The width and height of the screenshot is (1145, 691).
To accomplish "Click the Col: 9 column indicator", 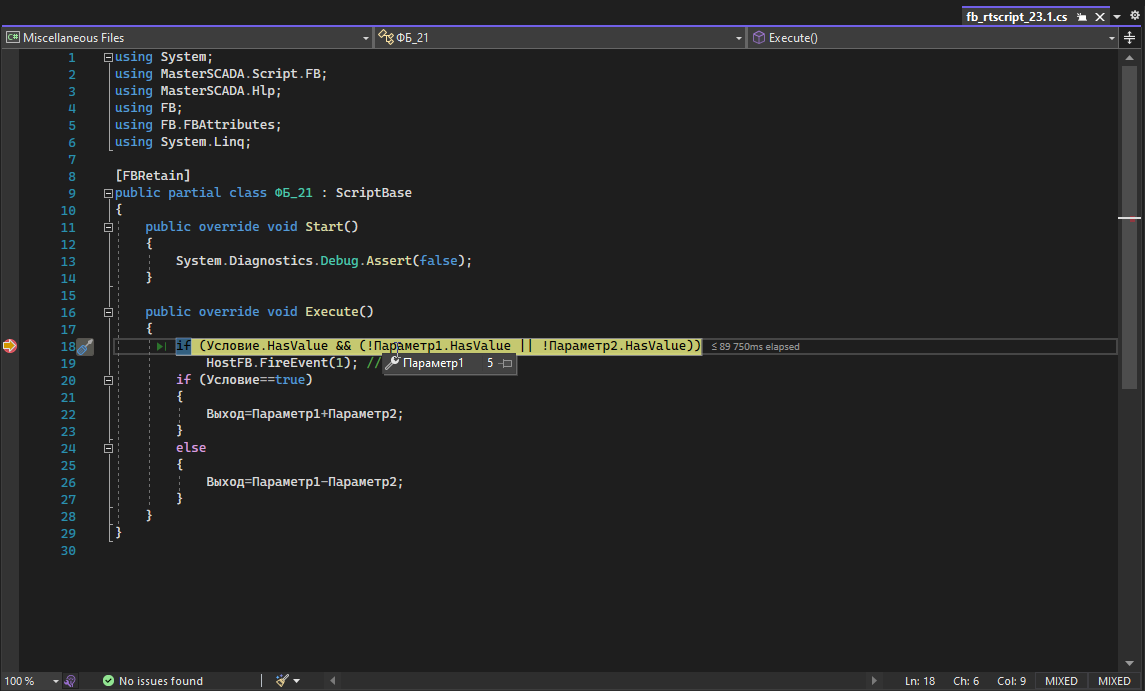I will (1011, 681).
